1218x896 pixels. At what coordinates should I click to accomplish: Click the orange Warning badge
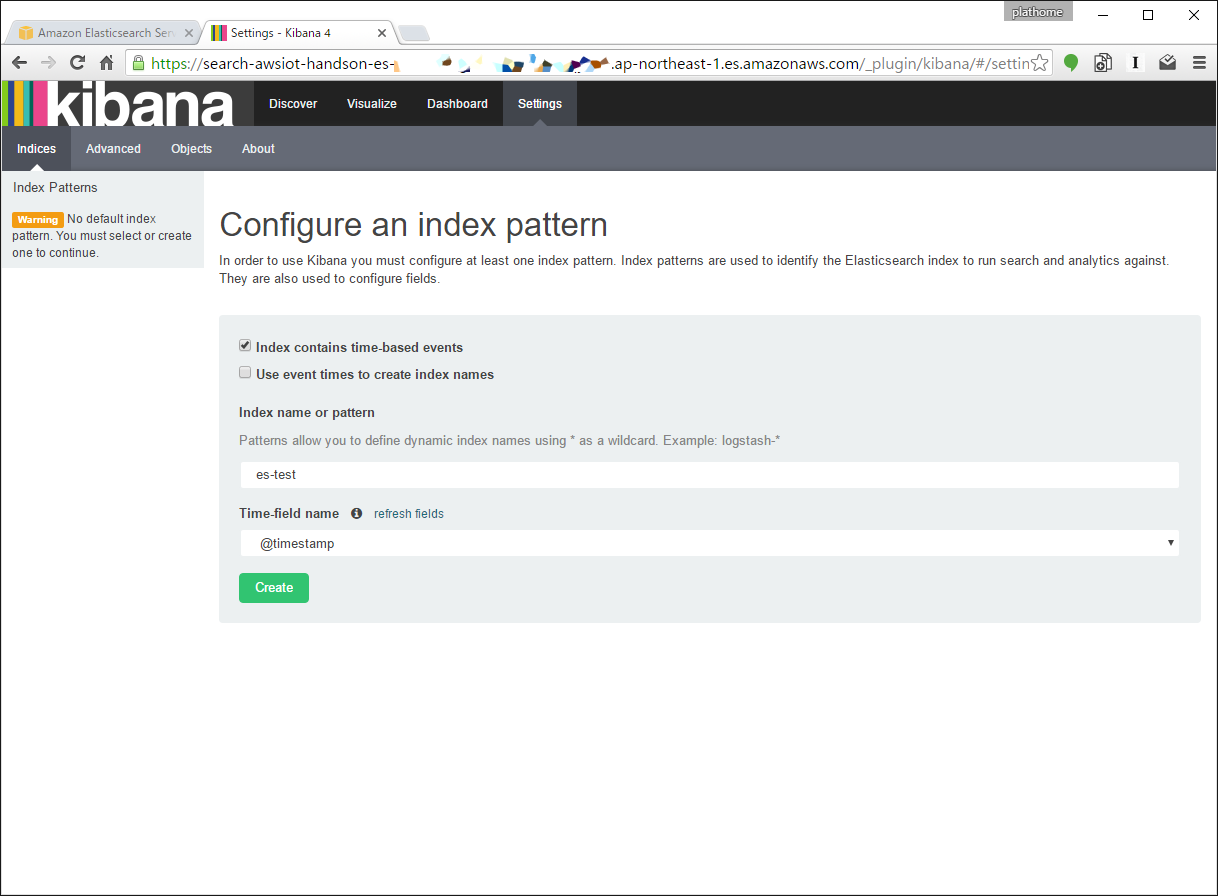pos(38,220)
